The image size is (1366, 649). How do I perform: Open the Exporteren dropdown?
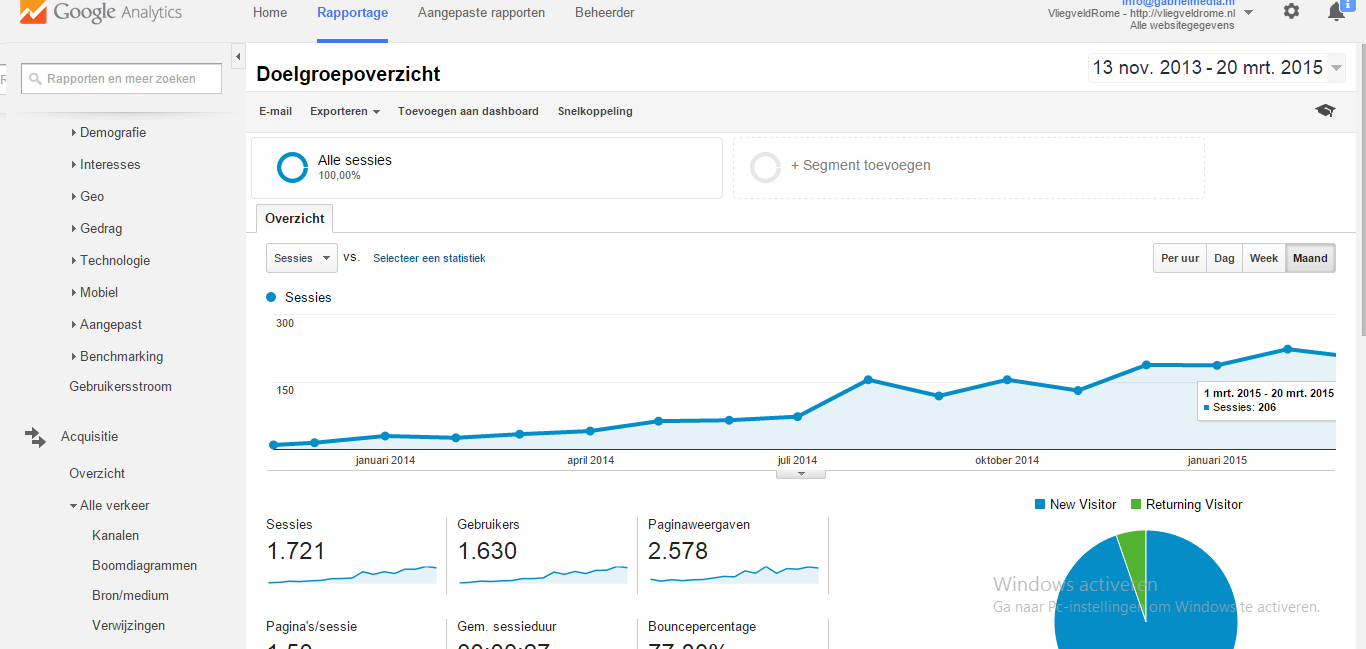click(344, 111)
